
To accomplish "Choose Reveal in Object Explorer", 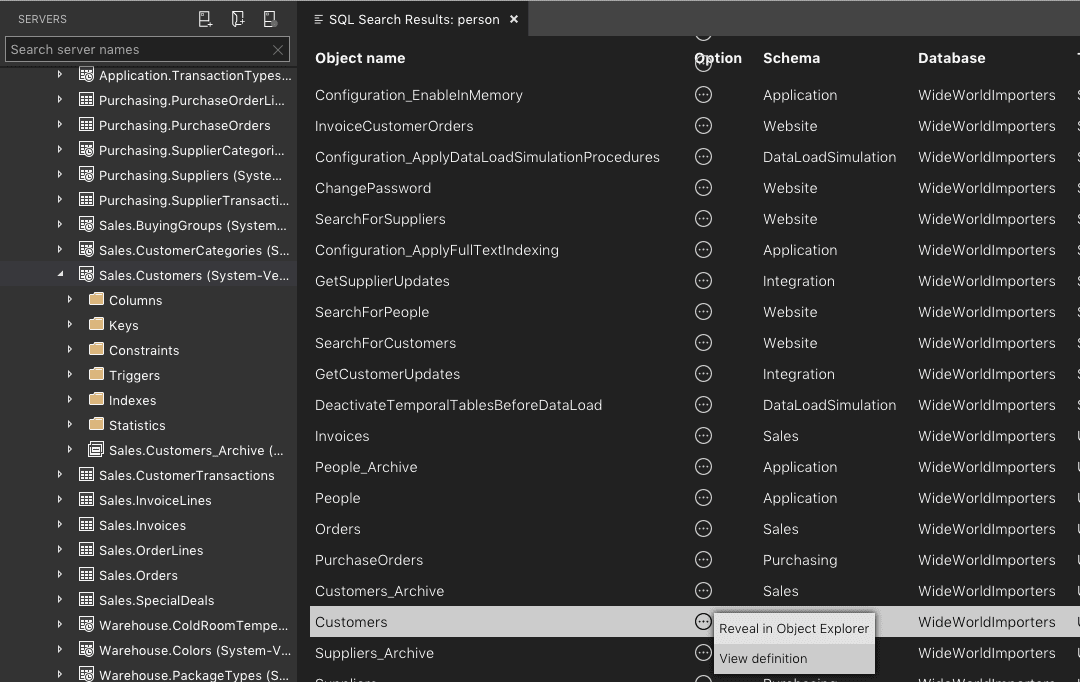I will click(793, 629).
